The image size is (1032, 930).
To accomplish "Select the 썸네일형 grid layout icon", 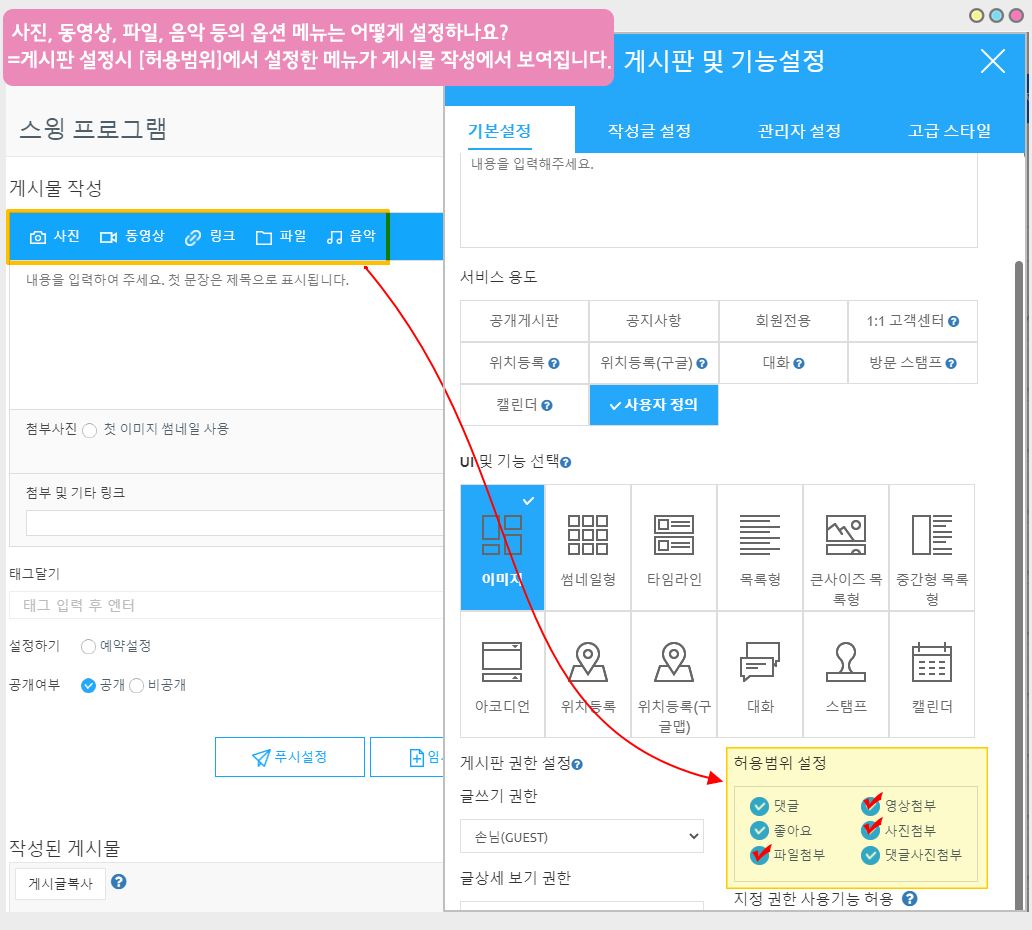I will point(588,536).
